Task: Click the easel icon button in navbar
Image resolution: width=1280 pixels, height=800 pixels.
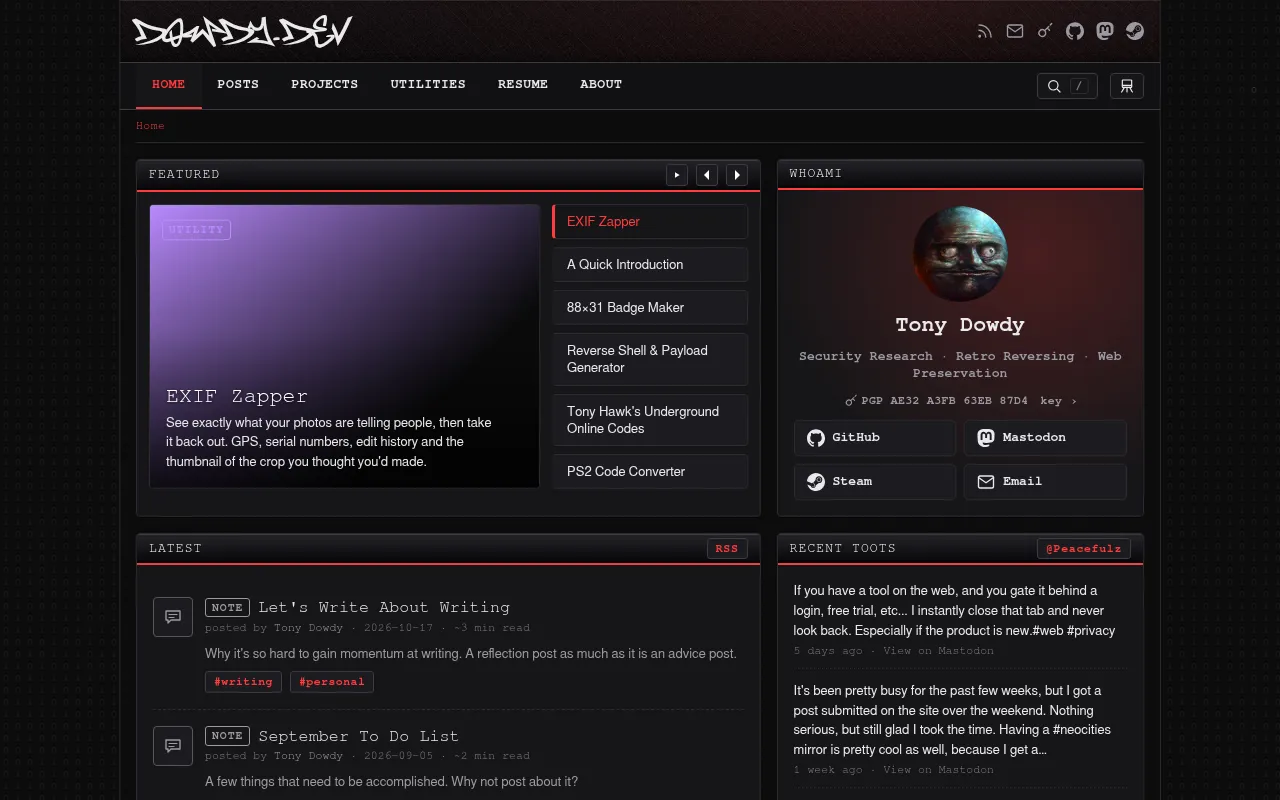Action: click(x=1127, y=86)
